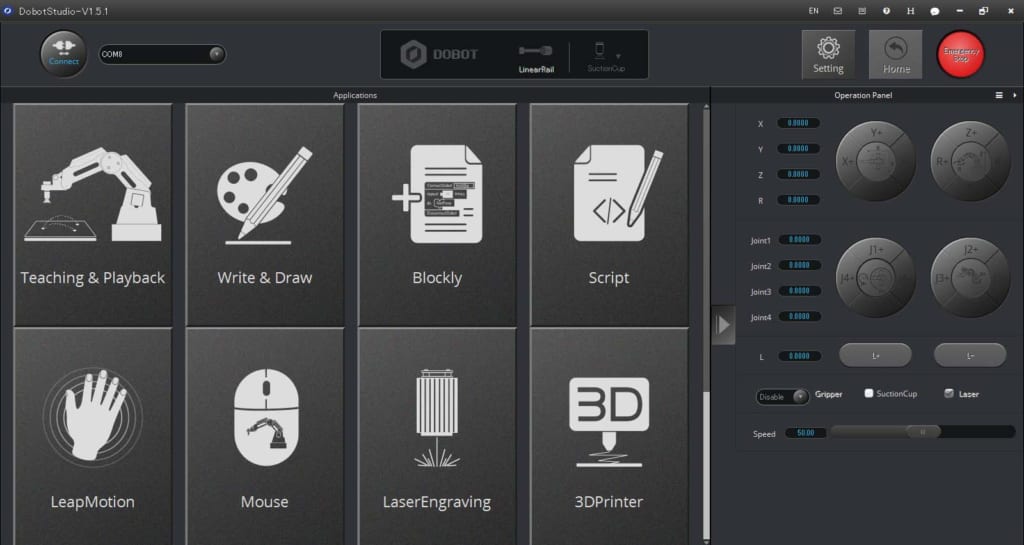
Task: Open the Script editor tile
Action: pos(609,215)
